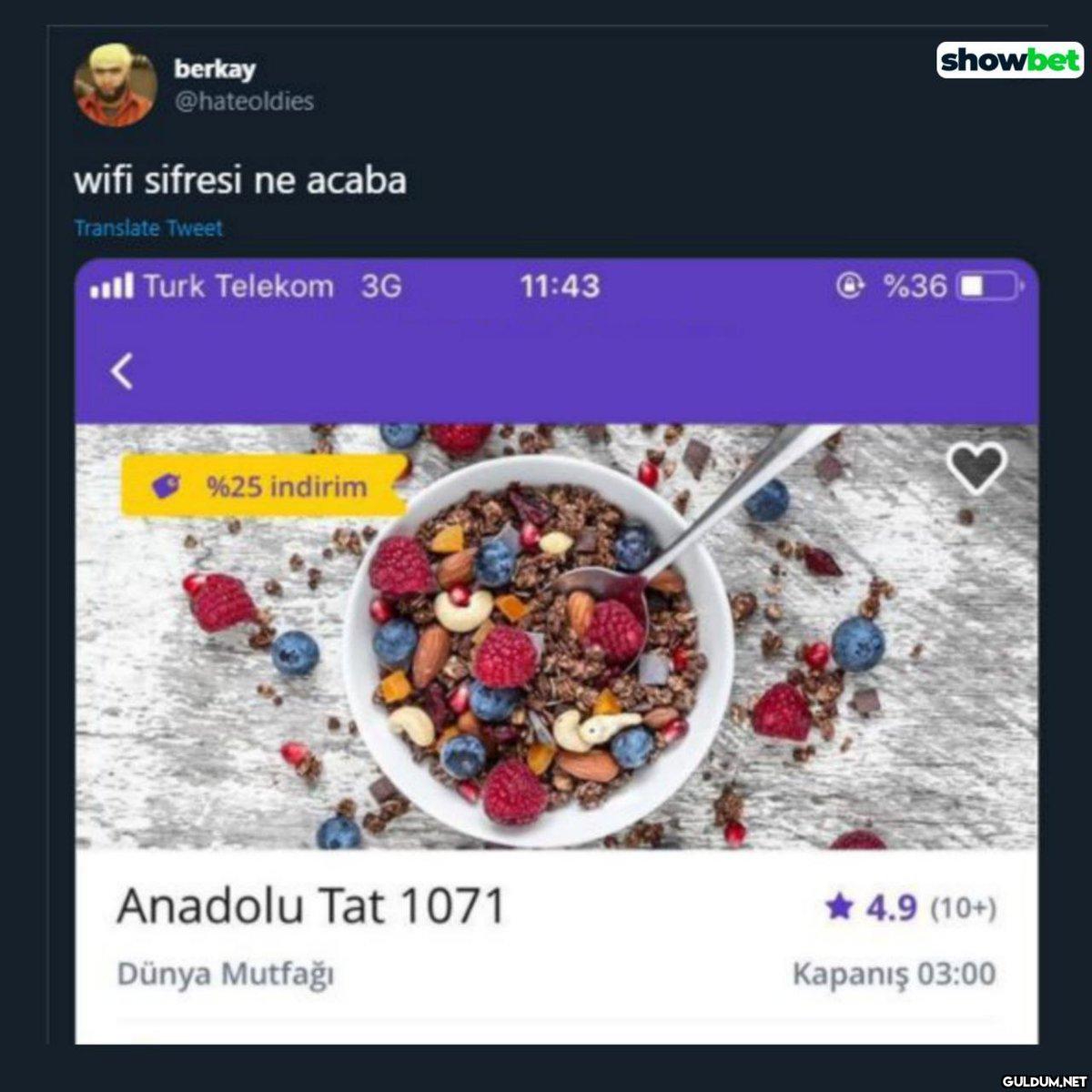The width and height of the screenshot is (1092, 1092).
Task: Open the granola bowl cover photo
Action: (556, 636)
